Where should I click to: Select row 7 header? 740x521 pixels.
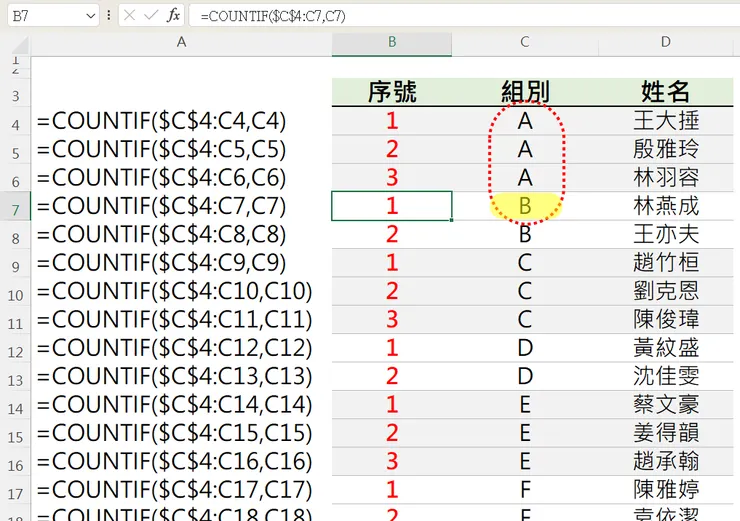click(16, 206)
